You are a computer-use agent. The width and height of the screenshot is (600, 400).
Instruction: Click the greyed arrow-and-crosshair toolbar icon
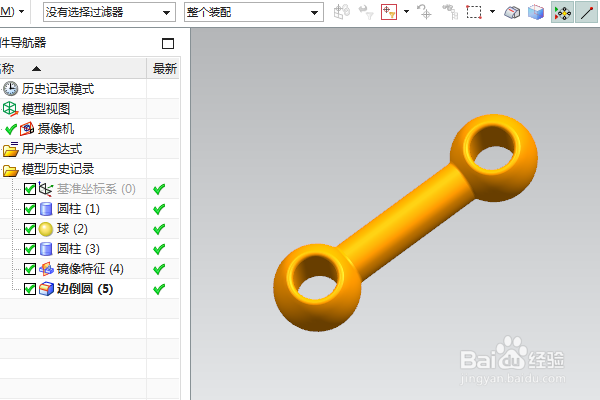(x=424, y=12)
